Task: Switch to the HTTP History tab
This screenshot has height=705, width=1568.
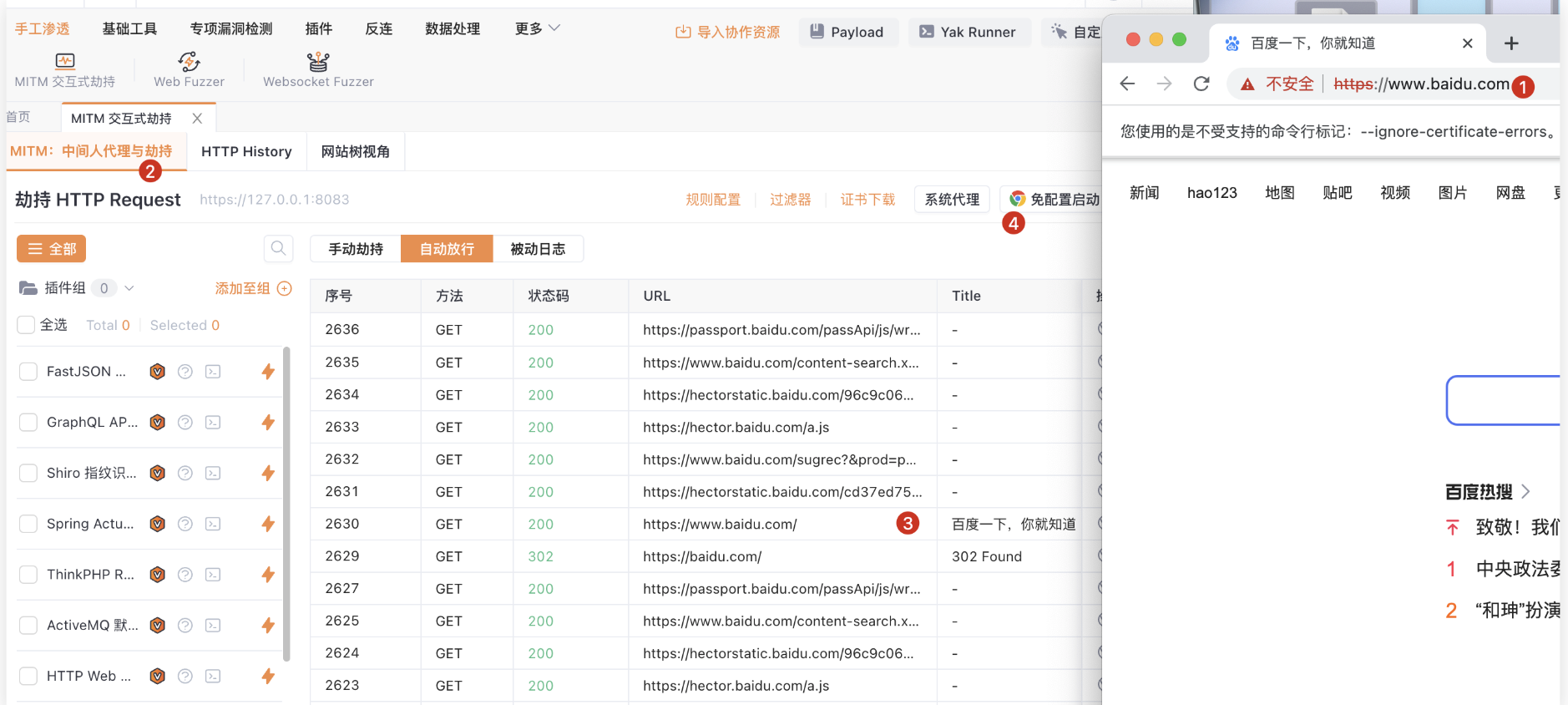Action: pyautogui.click(x=246, y=151)
